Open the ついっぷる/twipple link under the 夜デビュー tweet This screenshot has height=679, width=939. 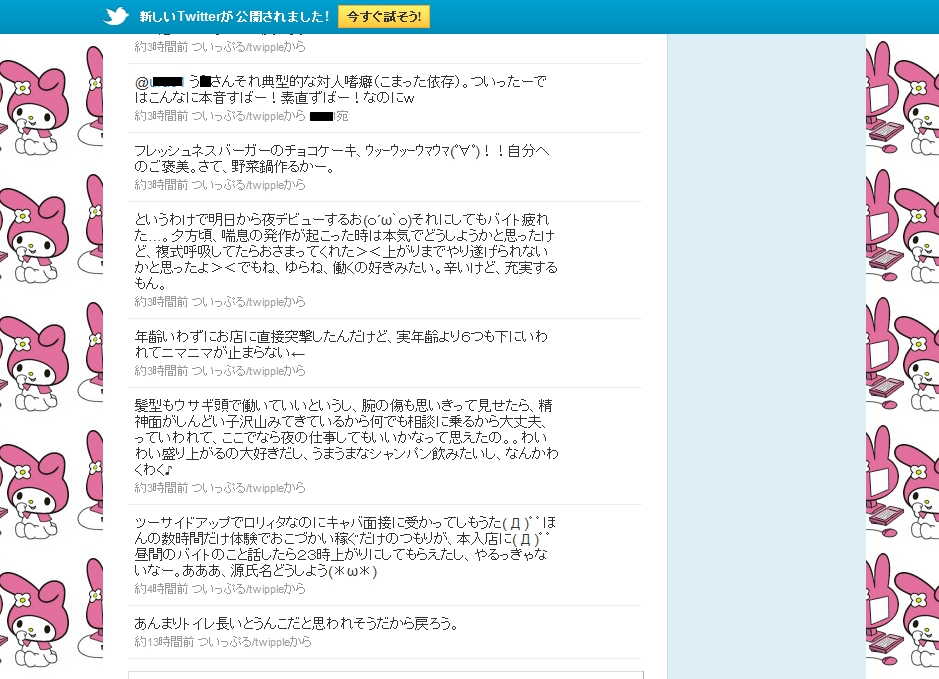click(x=239, y=302)
